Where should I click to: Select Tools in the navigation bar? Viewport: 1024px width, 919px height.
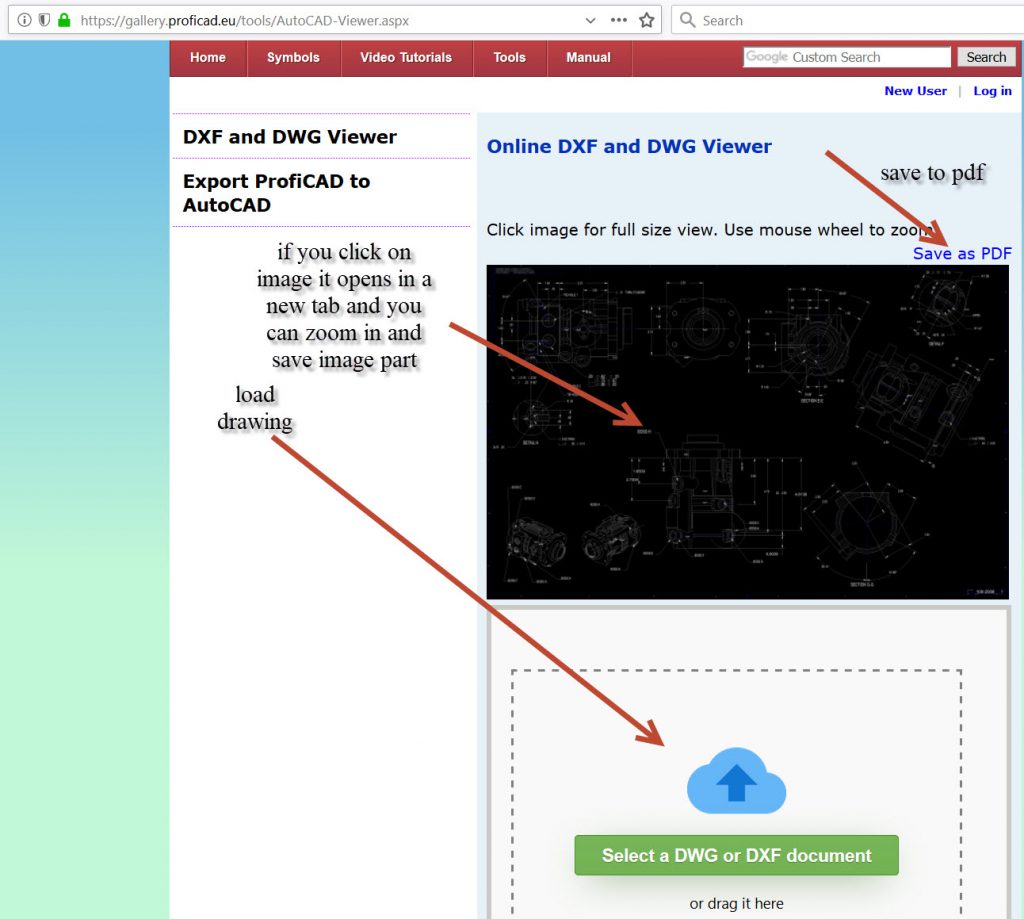click(509, 57)
